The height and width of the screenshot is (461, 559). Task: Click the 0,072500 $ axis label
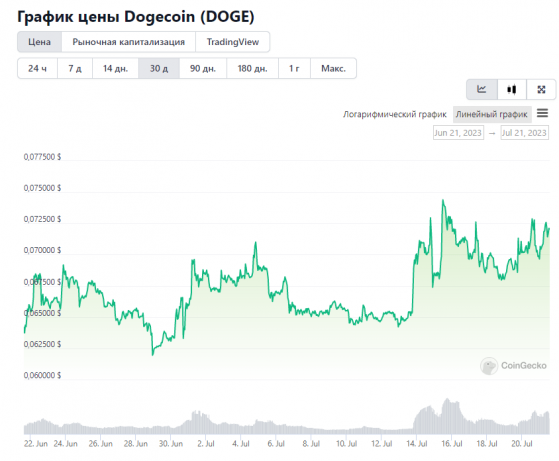(42, 219)
